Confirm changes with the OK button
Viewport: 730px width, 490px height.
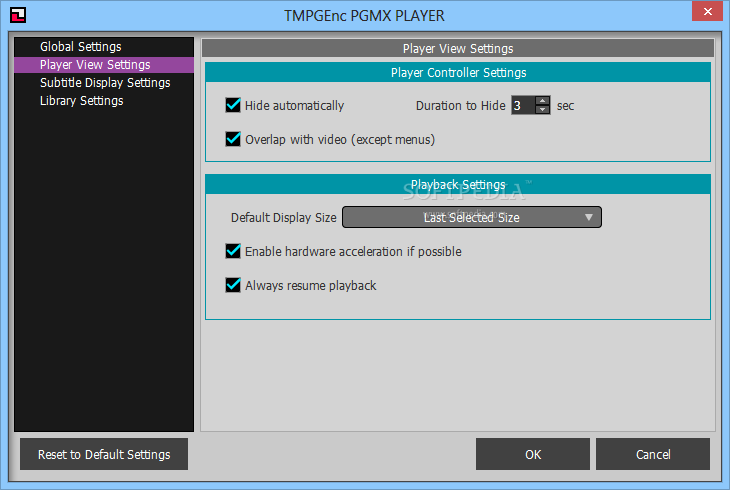pos(533,454)
